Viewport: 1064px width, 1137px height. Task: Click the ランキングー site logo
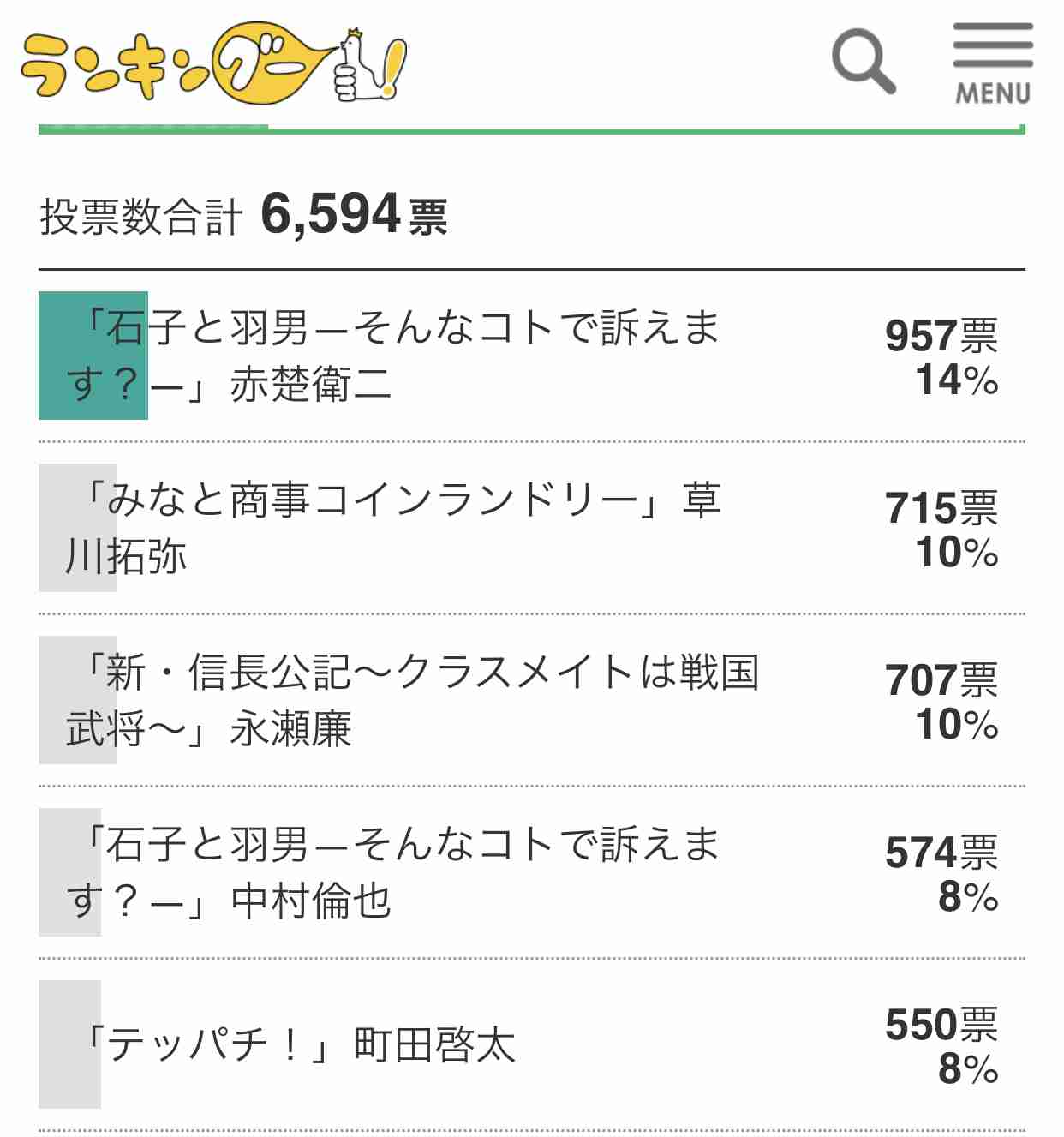(x=214, y=63)
